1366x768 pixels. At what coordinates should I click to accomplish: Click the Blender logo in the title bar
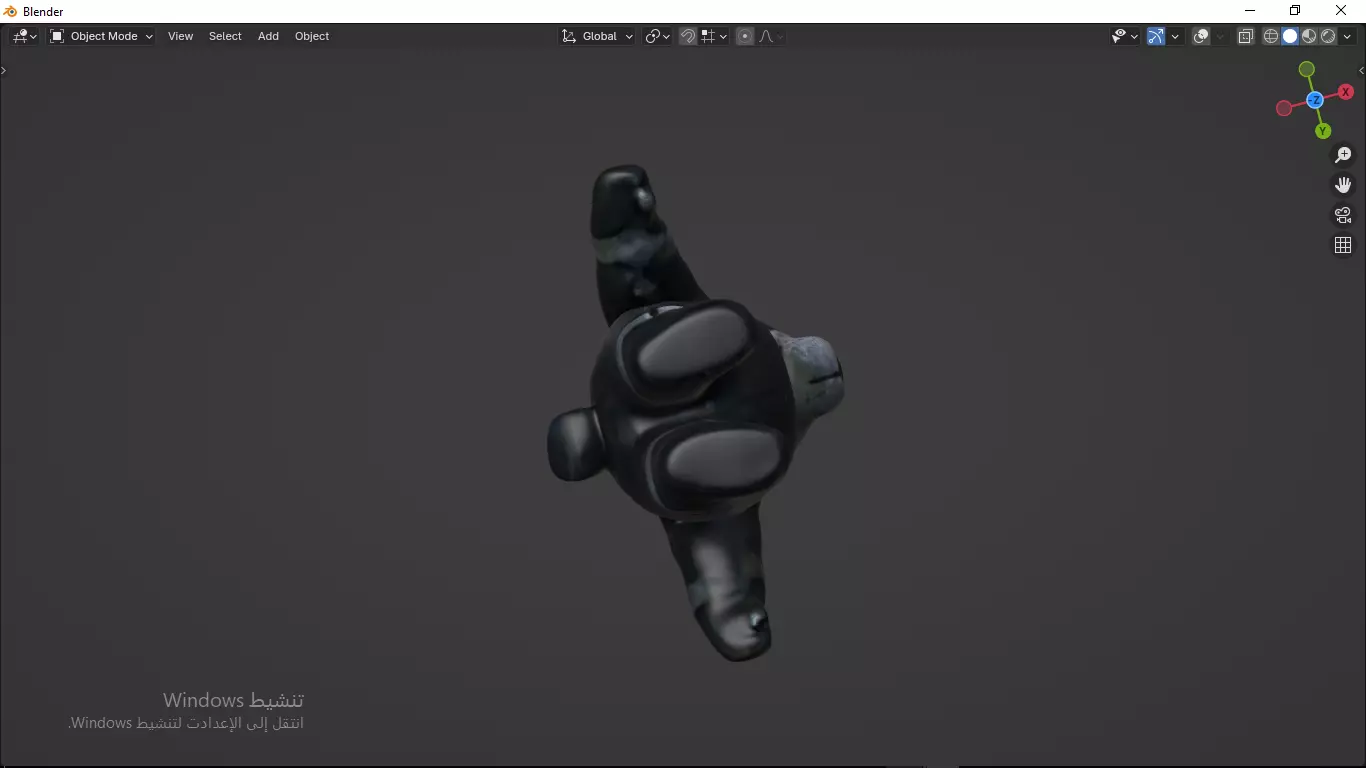[11, 11]
